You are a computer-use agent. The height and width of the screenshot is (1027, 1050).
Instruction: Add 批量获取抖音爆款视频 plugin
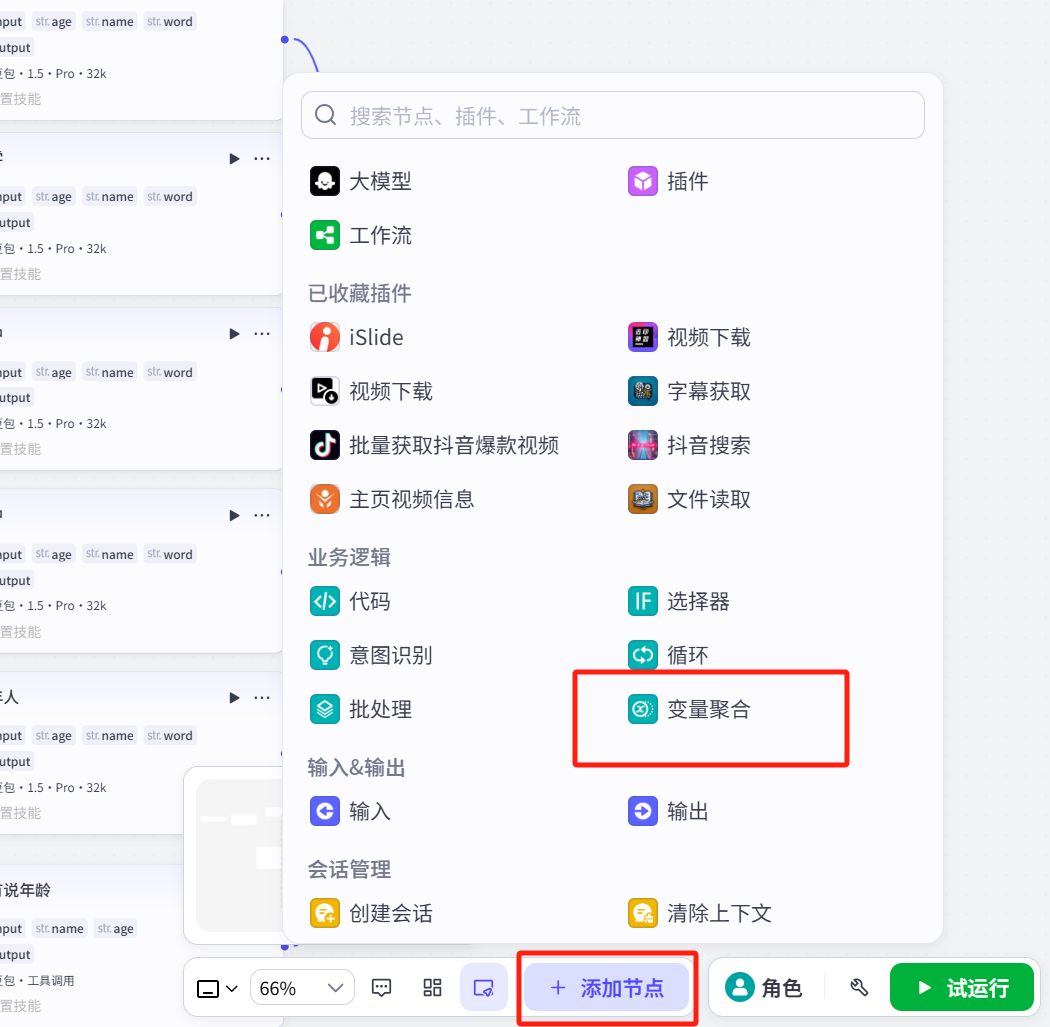click(434, 445)
